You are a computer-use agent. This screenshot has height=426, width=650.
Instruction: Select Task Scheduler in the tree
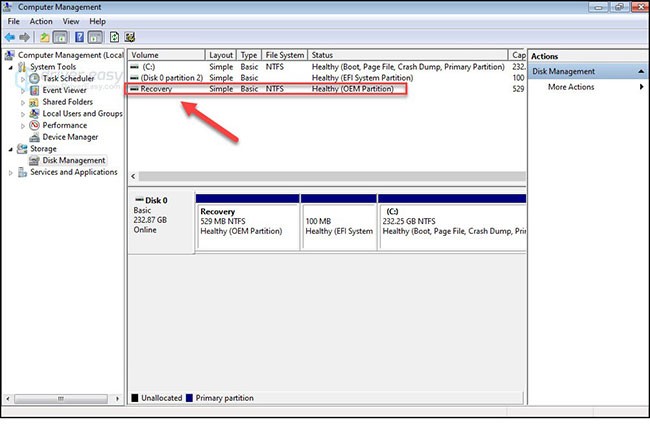click(x=68, y=78)
